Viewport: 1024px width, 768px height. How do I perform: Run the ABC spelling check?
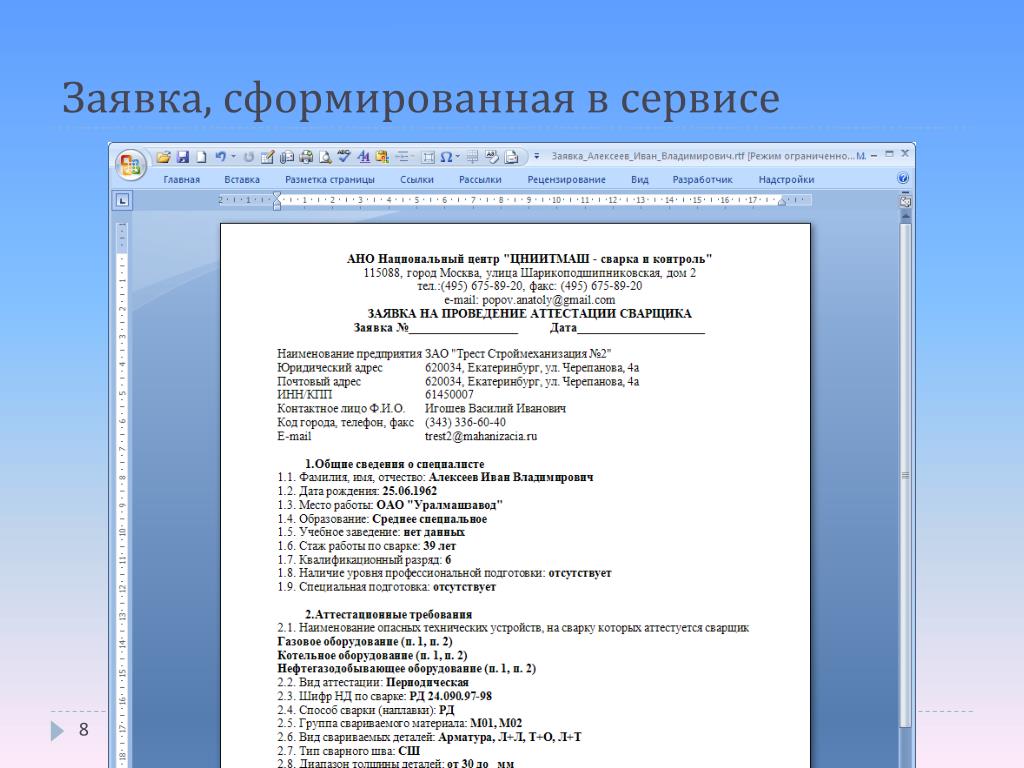point(344,157)
